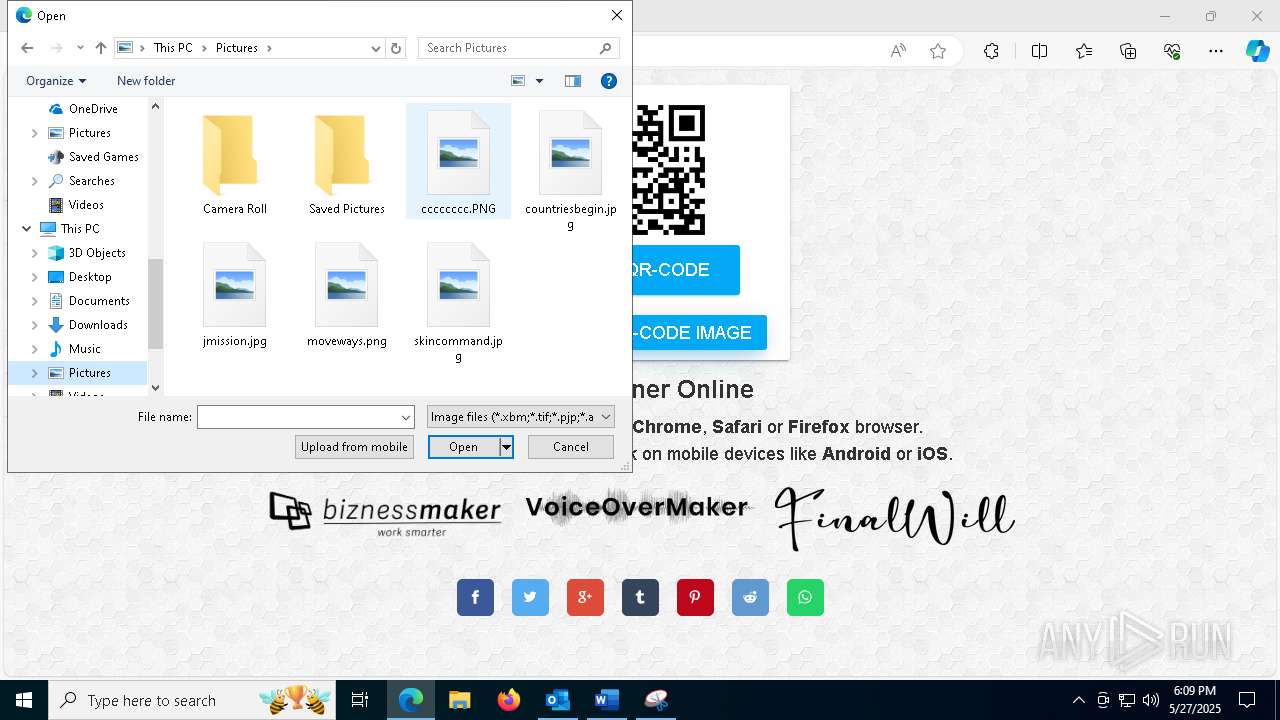Select the skincommand.jpg file

click(459, 302)
